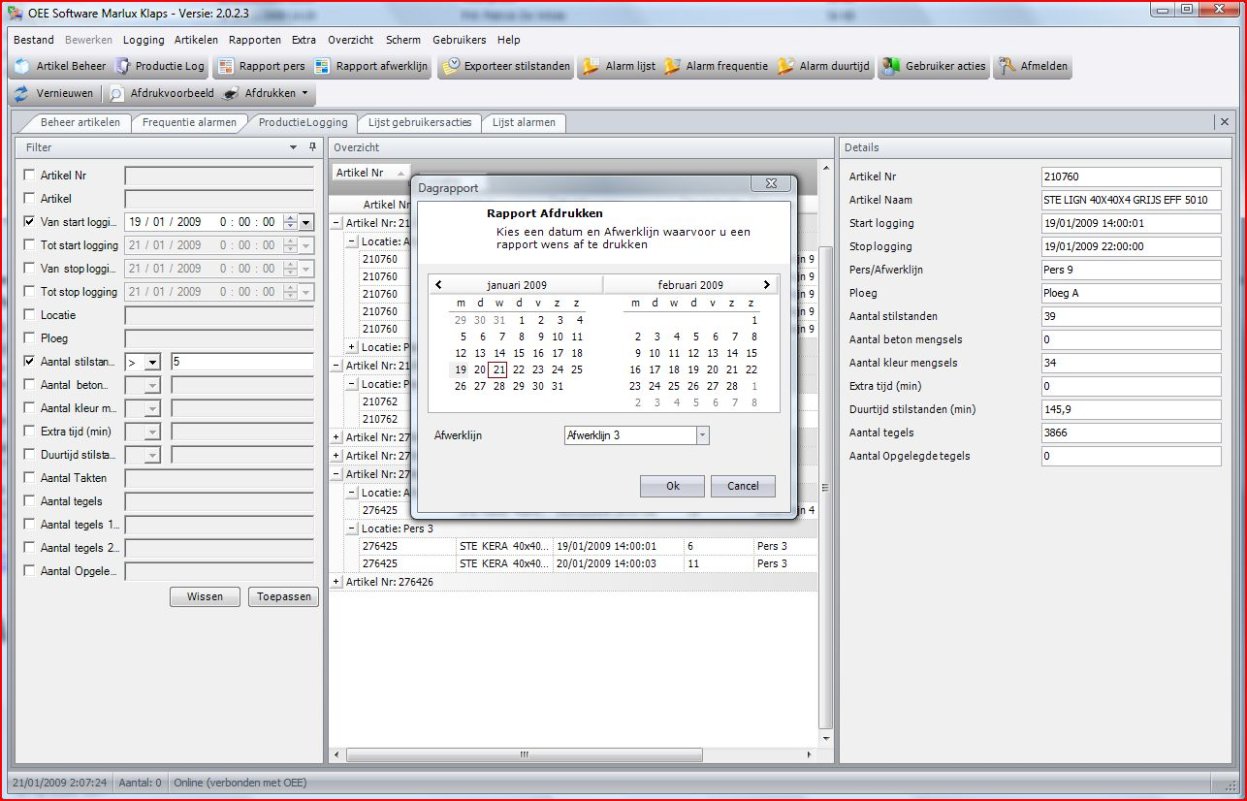Click the Afmelden logout icon
Viewport: 1247px width, 801px height.
tap(1006, 67)
